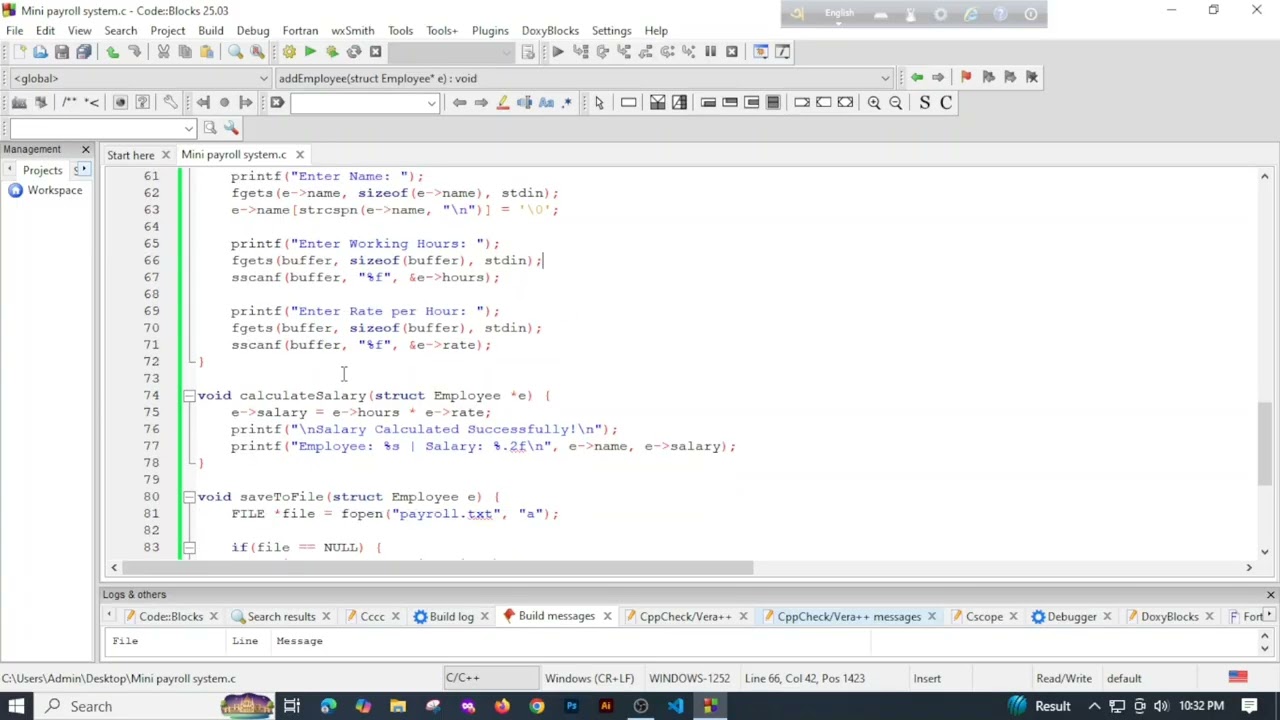Click the green Jump back arrow
This screenshot has height=720, width=1280.
point(916,77)
